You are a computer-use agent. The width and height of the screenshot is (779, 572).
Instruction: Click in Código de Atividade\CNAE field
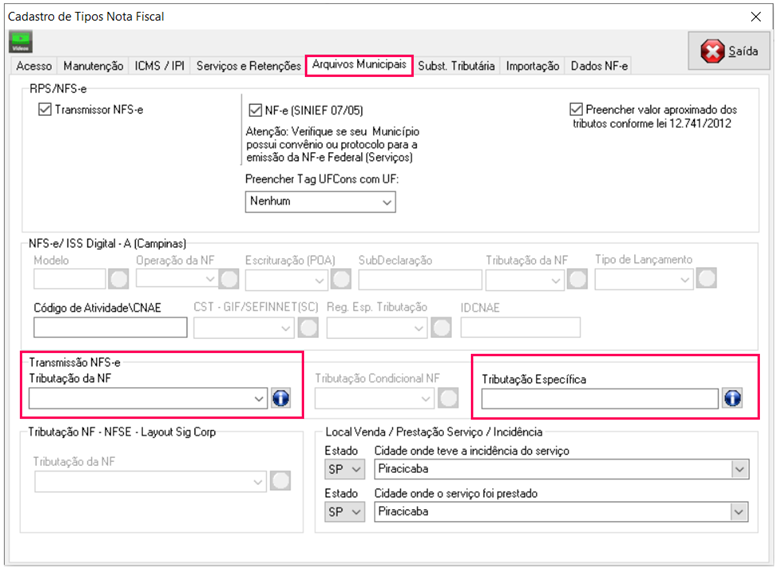tap(110, 327)
